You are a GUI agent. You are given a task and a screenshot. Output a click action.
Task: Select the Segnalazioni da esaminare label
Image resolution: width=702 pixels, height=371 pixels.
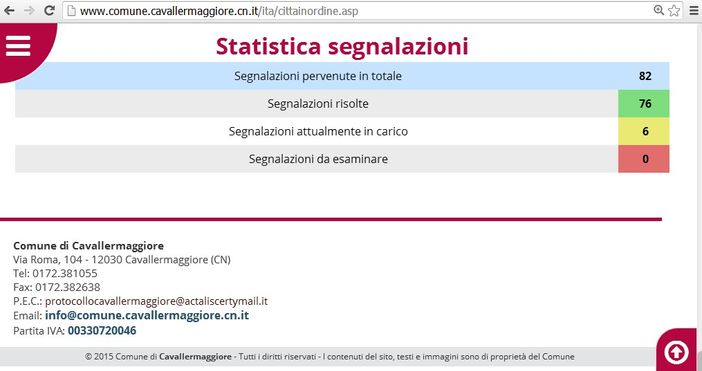(x=318, y=159)
